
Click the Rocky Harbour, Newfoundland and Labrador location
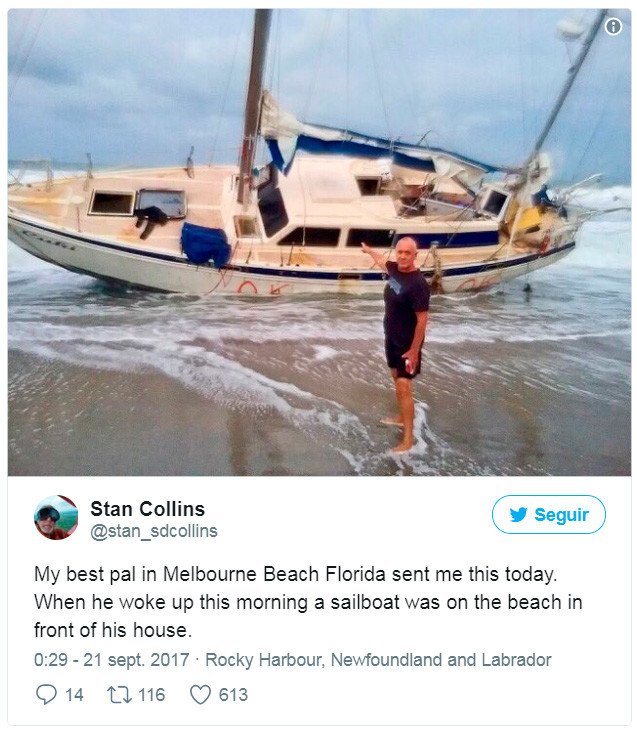pos(378,660)
